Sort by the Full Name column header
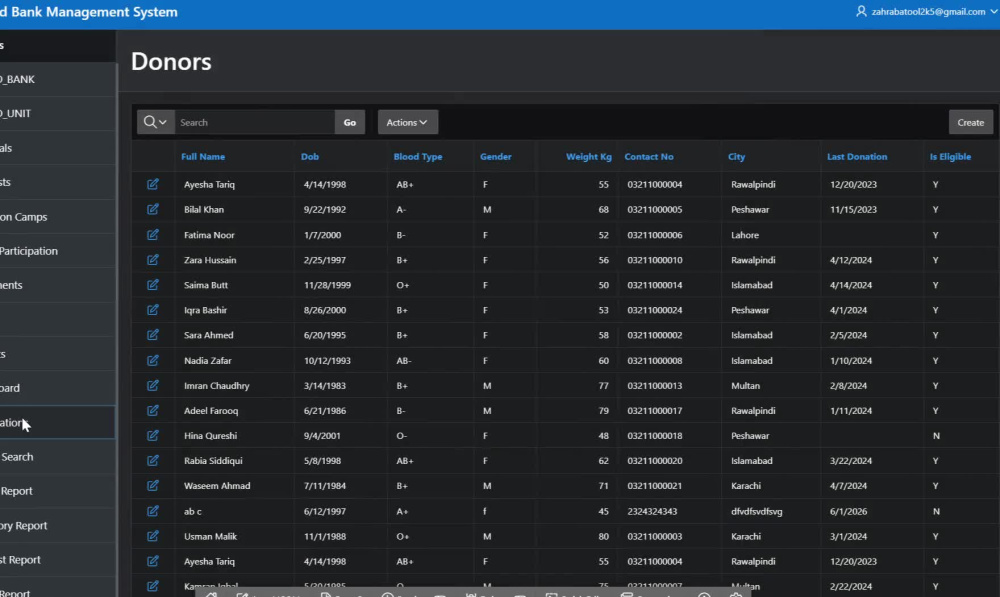Viewport: 1000px width, 597px height. pos(203,156)
